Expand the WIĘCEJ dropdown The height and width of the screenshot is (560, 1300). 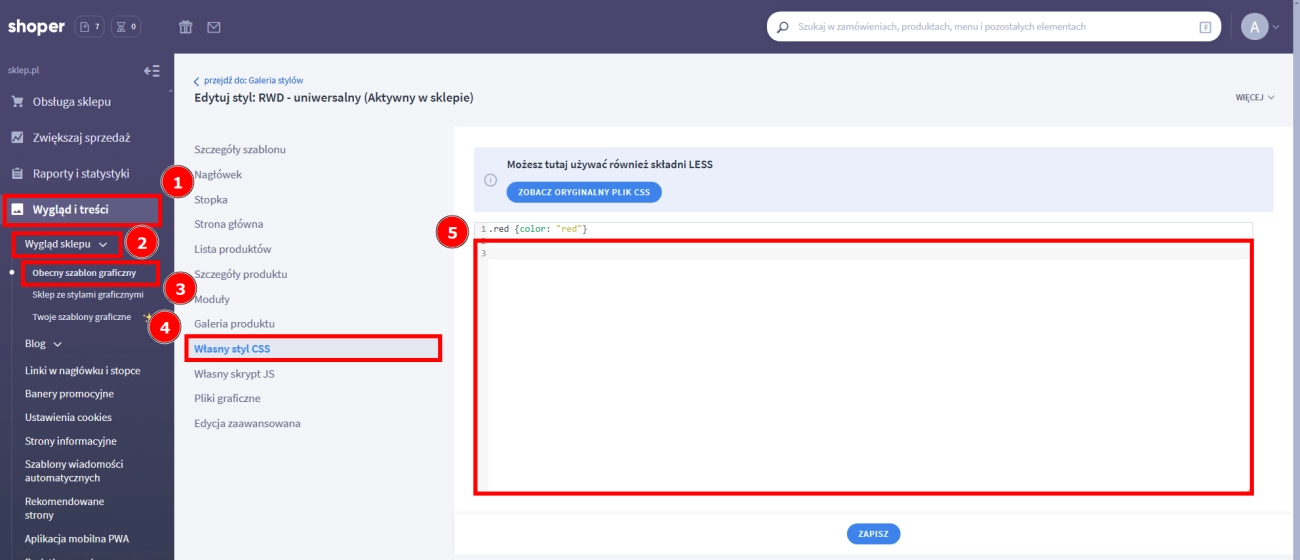pos(1255,98)
